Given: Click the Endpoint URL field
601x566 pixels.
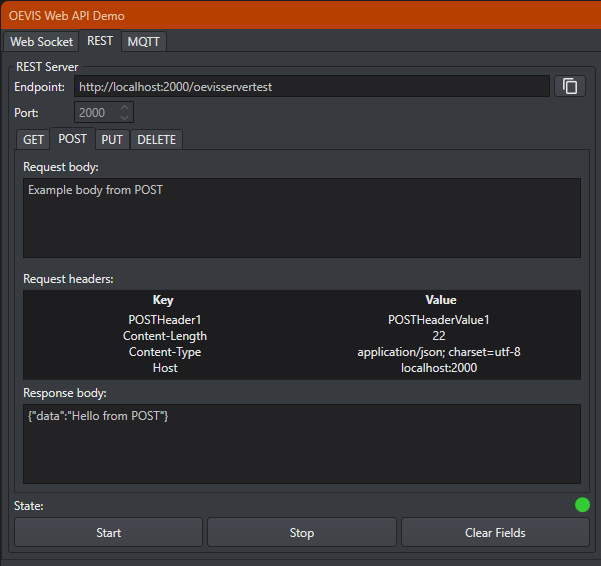Looking at the screenshot, I should click(x=312, y=87).
